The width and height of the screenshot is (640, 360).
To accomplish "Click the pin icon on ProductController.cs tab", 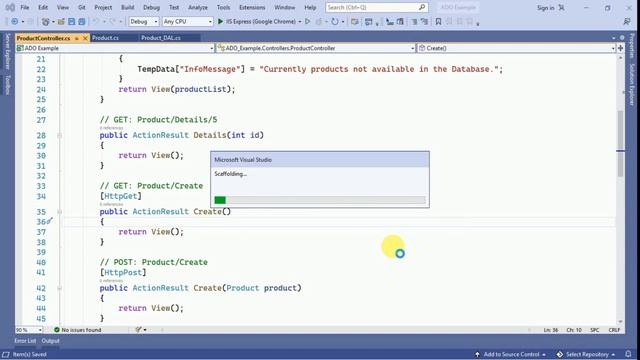I will click(76, 38).
